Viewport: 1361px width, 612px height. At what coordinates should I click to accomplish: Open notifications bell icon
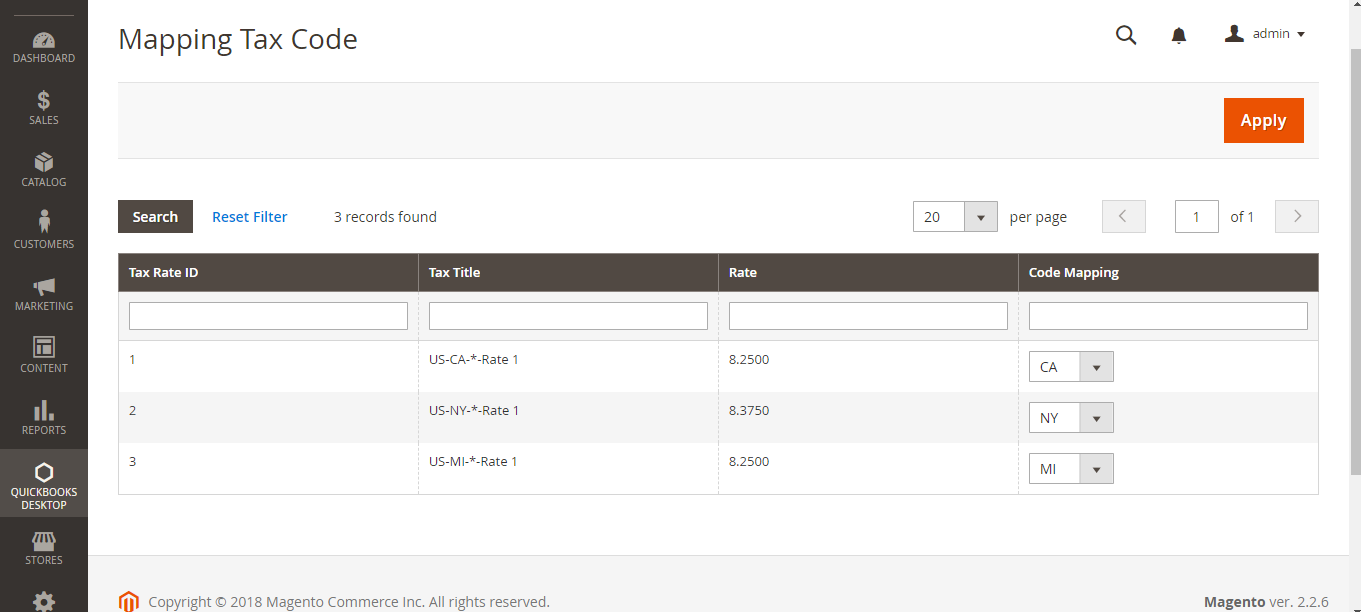[1179, 36]
